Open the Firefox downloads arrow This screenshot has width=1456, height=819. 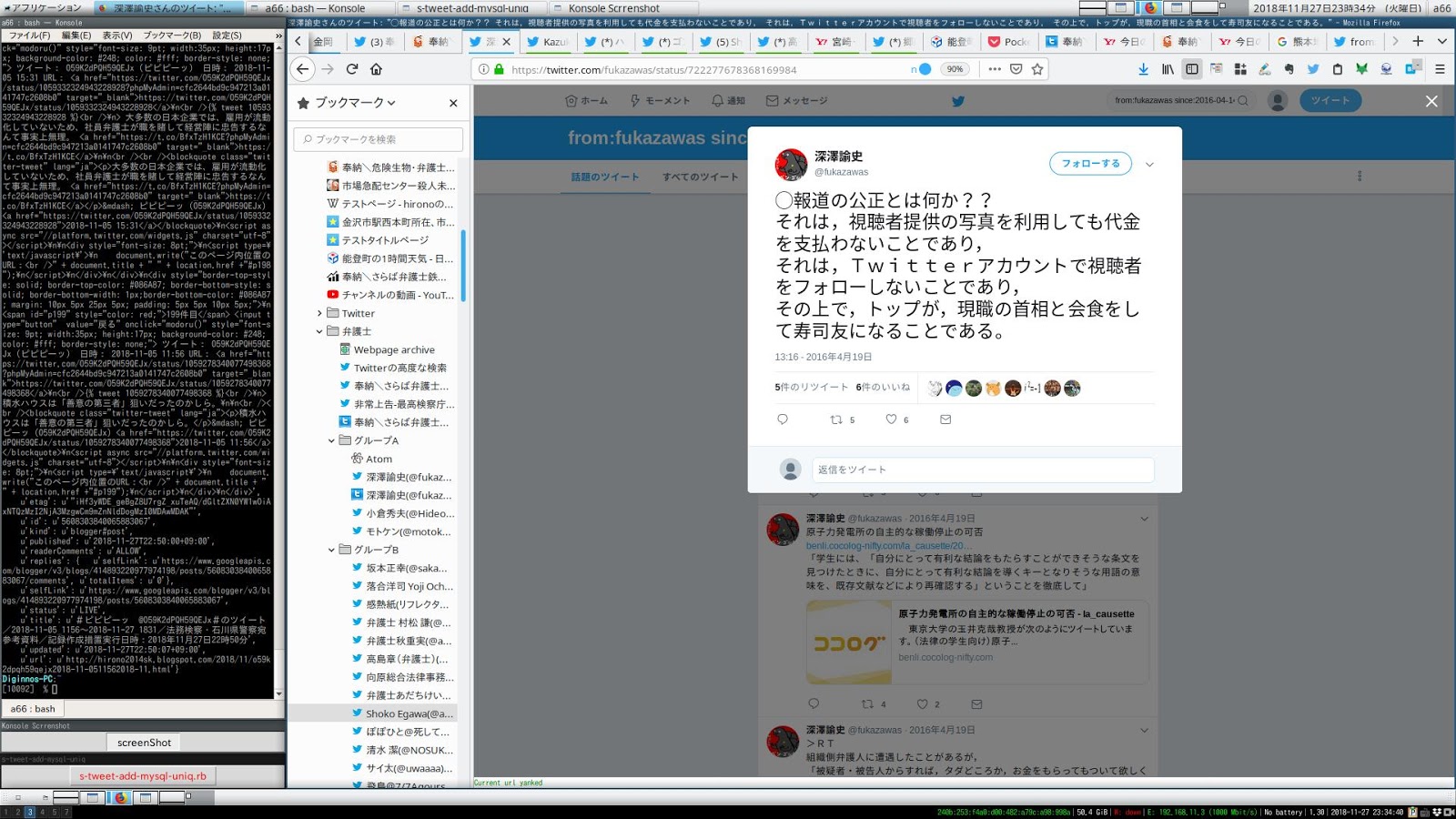[1144, 69]
